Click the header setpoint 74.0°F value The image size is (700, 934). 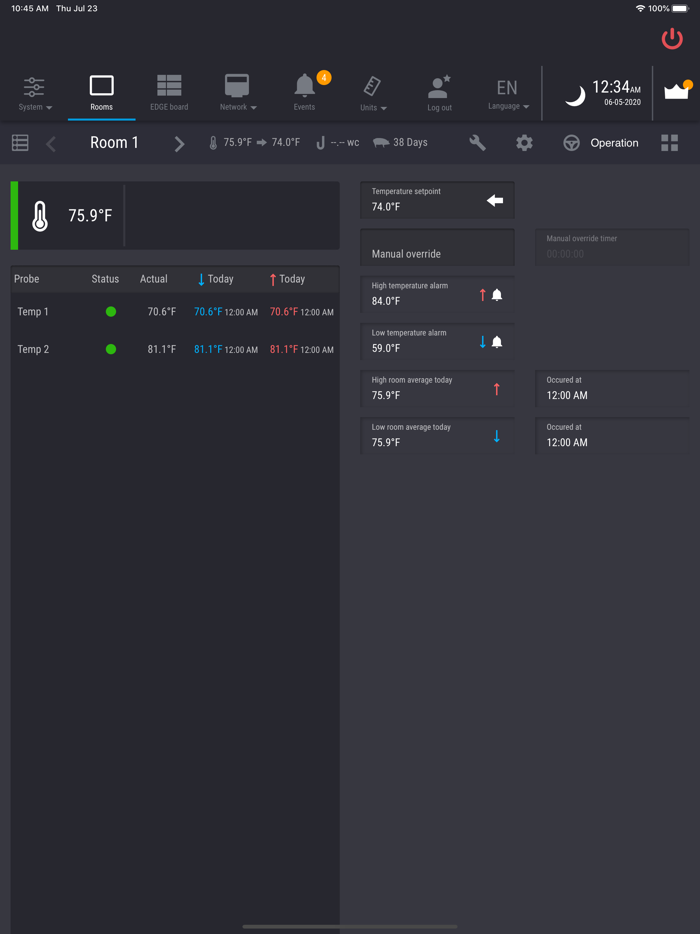click(x=286, y=143)
